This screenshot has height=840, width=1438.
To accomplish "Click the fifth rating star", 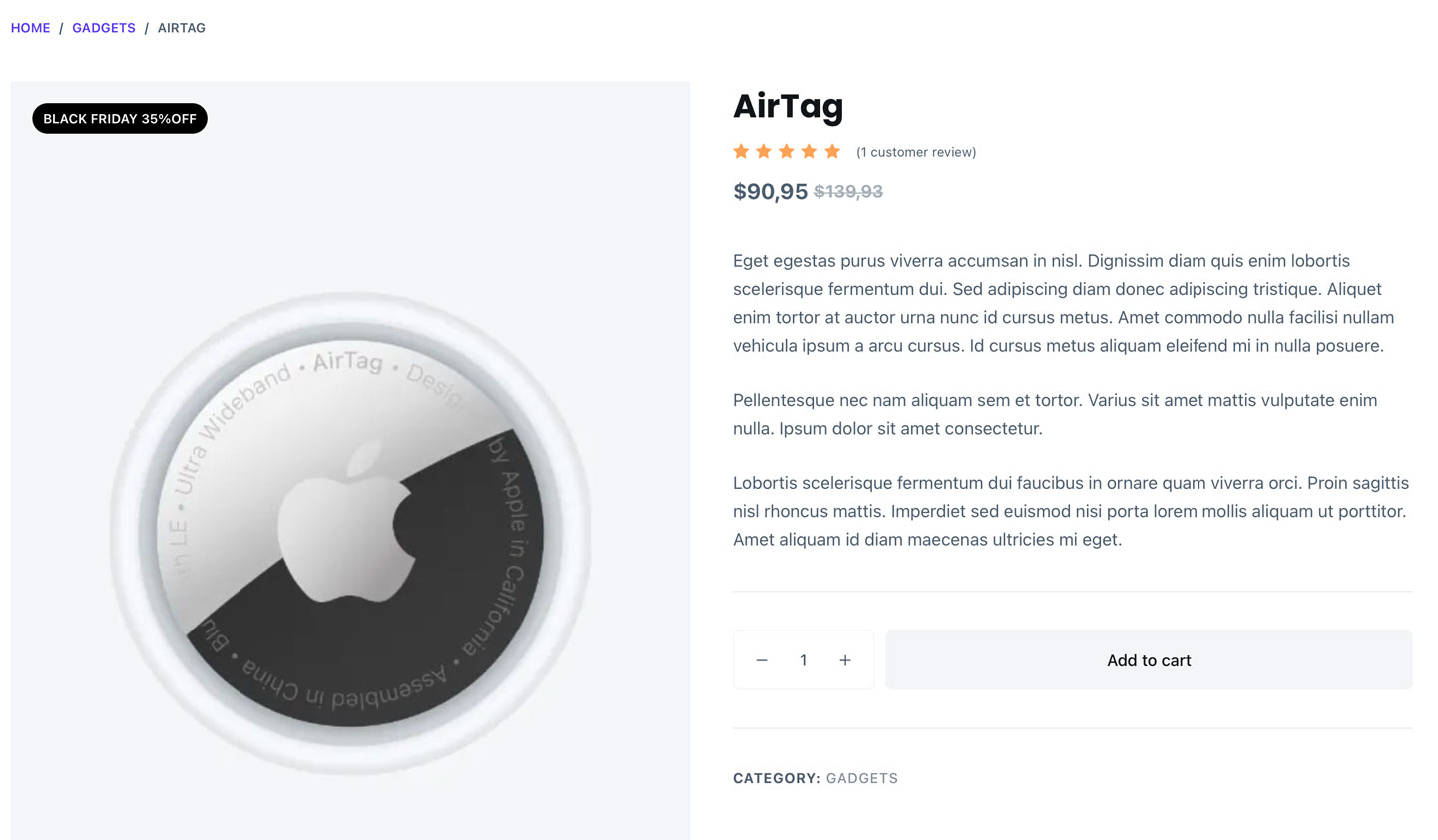I will coord(832,152).
